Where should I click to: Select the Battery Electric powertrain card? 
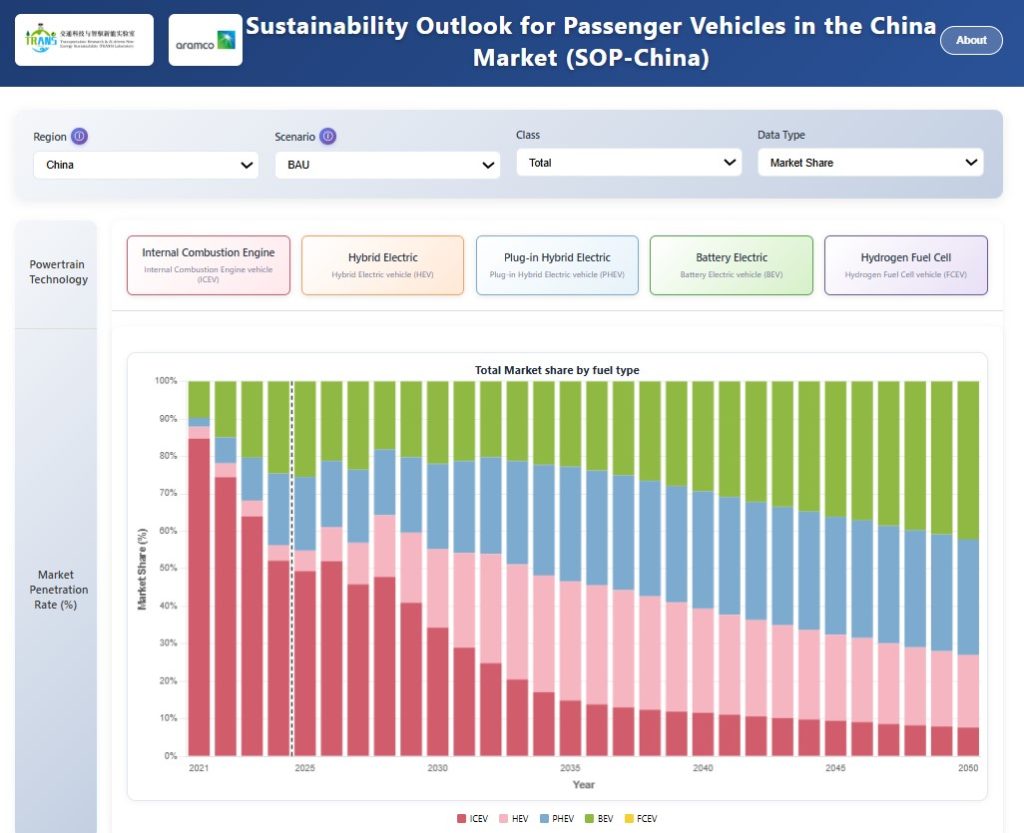click(732, 265)
